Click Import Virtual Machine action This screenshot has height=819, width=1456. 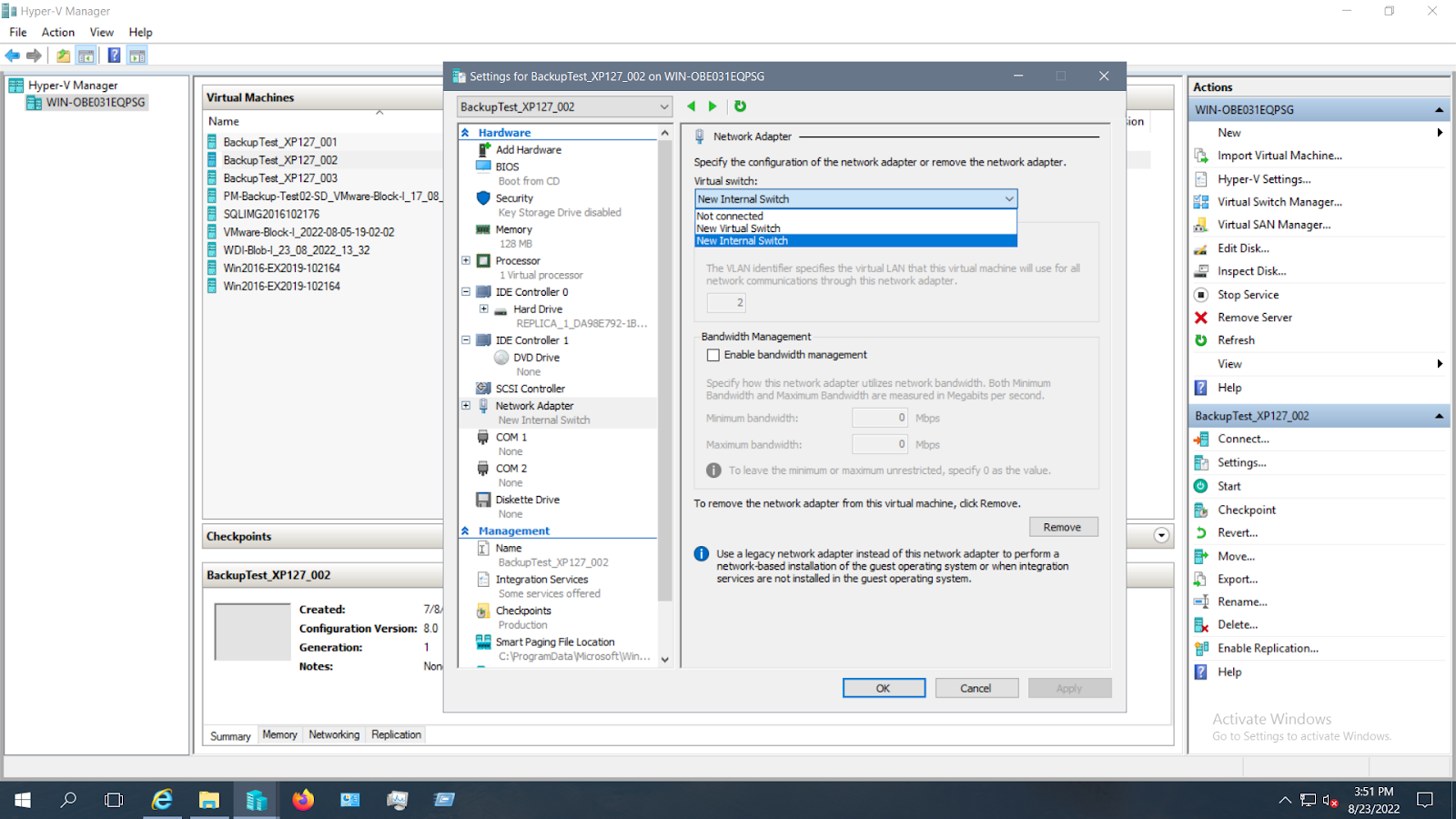[1279, 156]
